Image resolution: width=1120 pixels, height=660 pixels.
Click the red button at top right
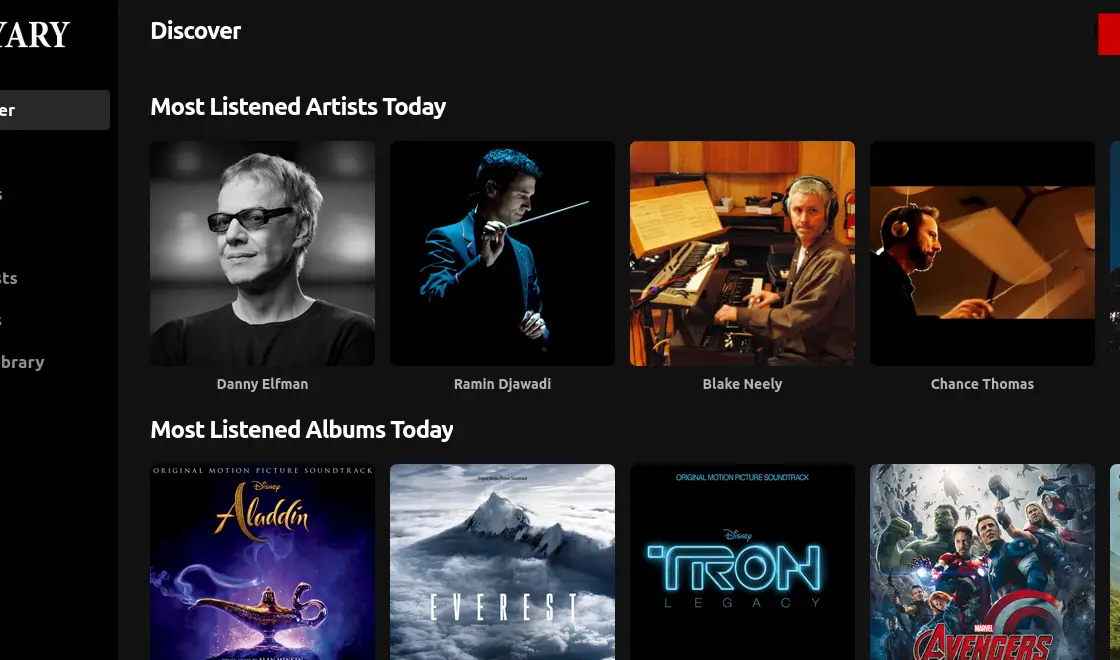[x=1109, y=34]
